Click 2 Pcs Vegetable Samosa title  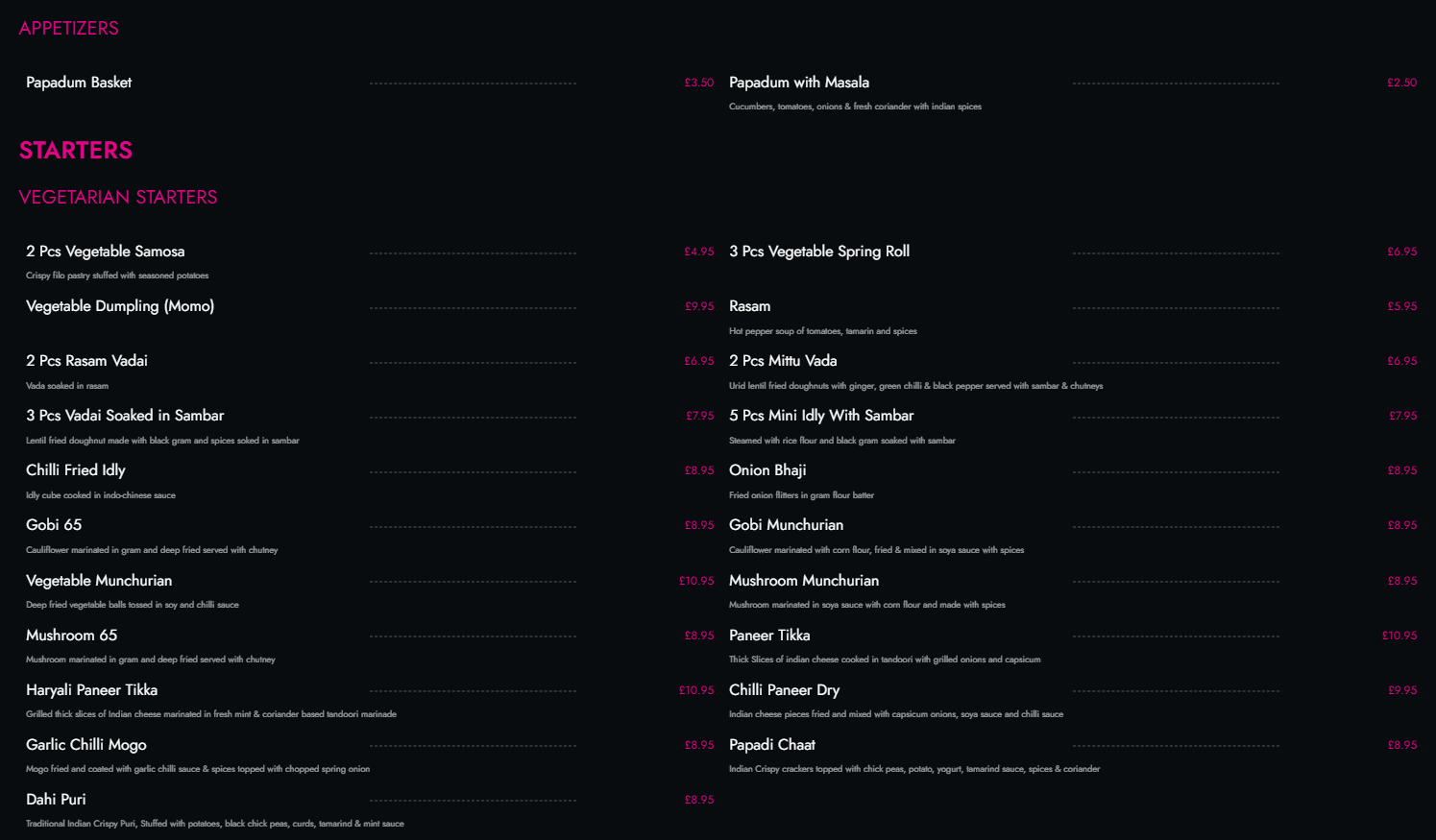coord(106,252)
